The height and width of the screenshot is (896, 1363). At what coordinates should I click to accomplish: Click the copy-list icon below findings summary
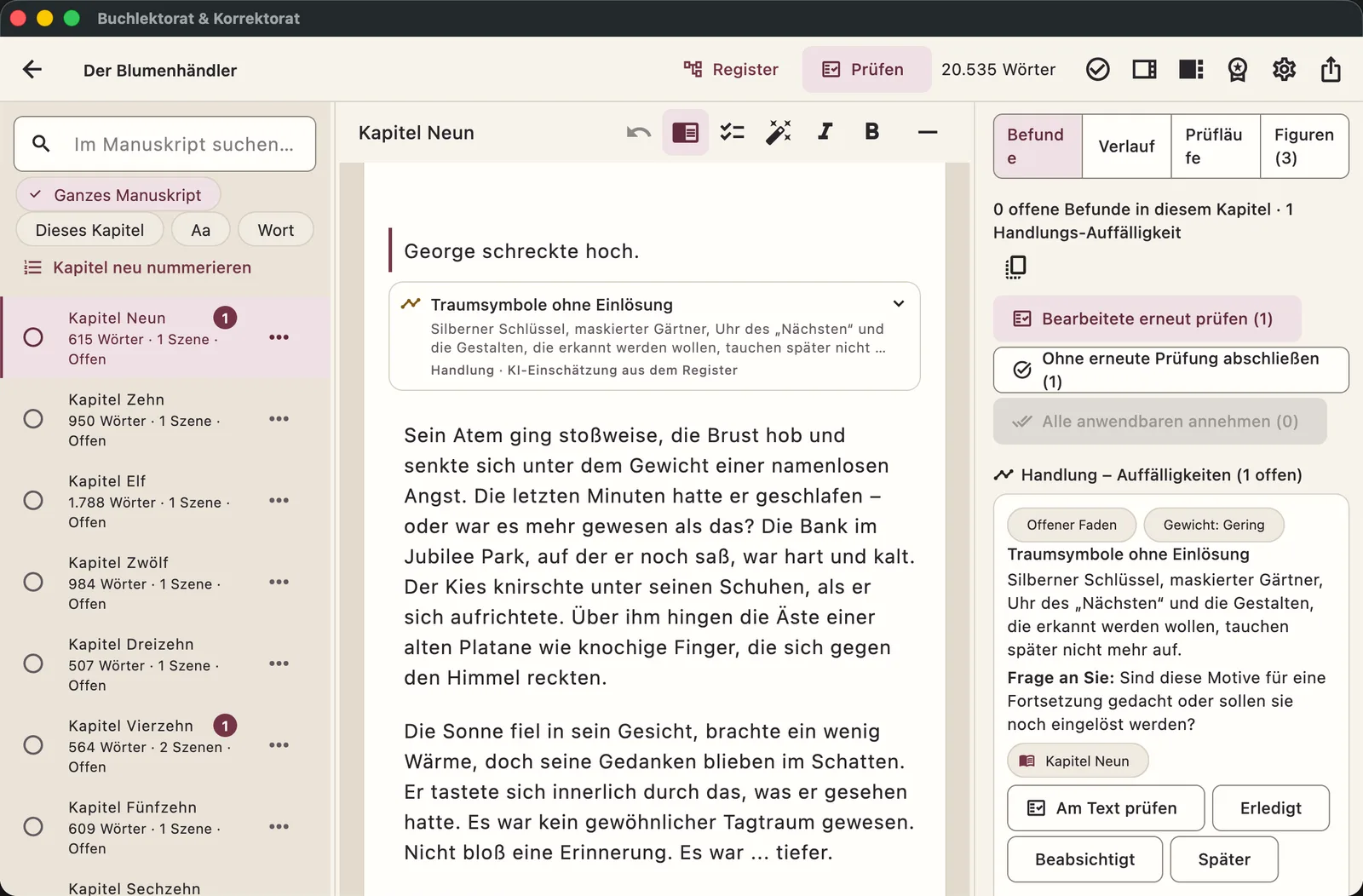tap(1015, 267)
